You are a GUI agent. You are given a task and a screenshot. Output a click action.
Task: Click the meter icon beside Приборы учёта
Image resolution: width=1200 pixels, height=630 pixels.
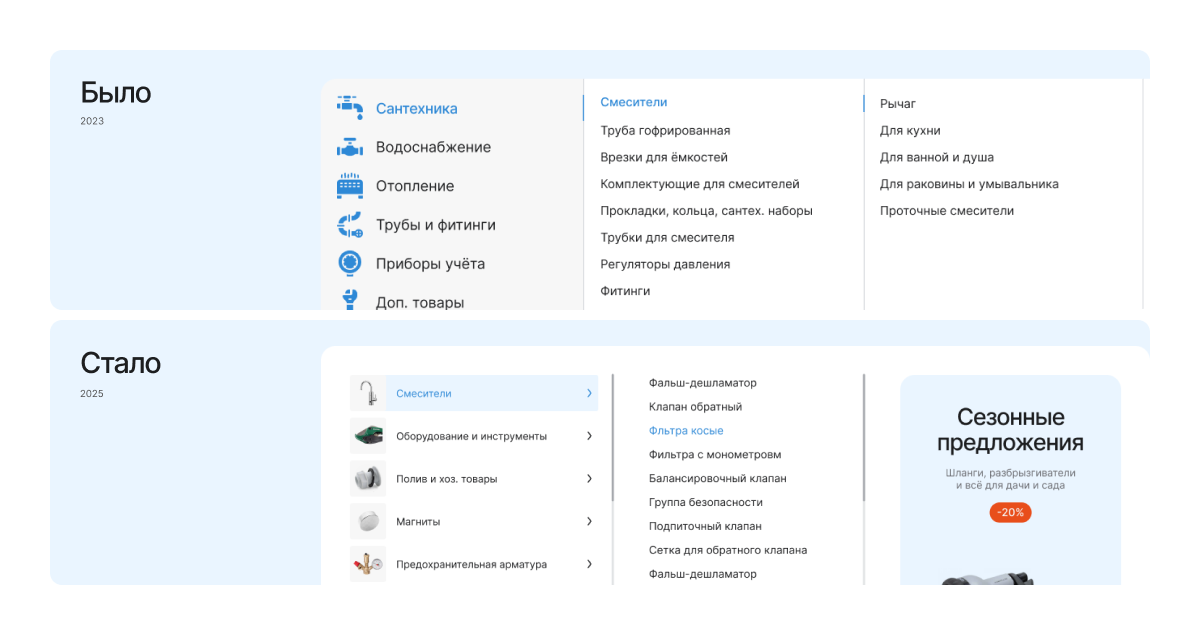click(349, 264)
